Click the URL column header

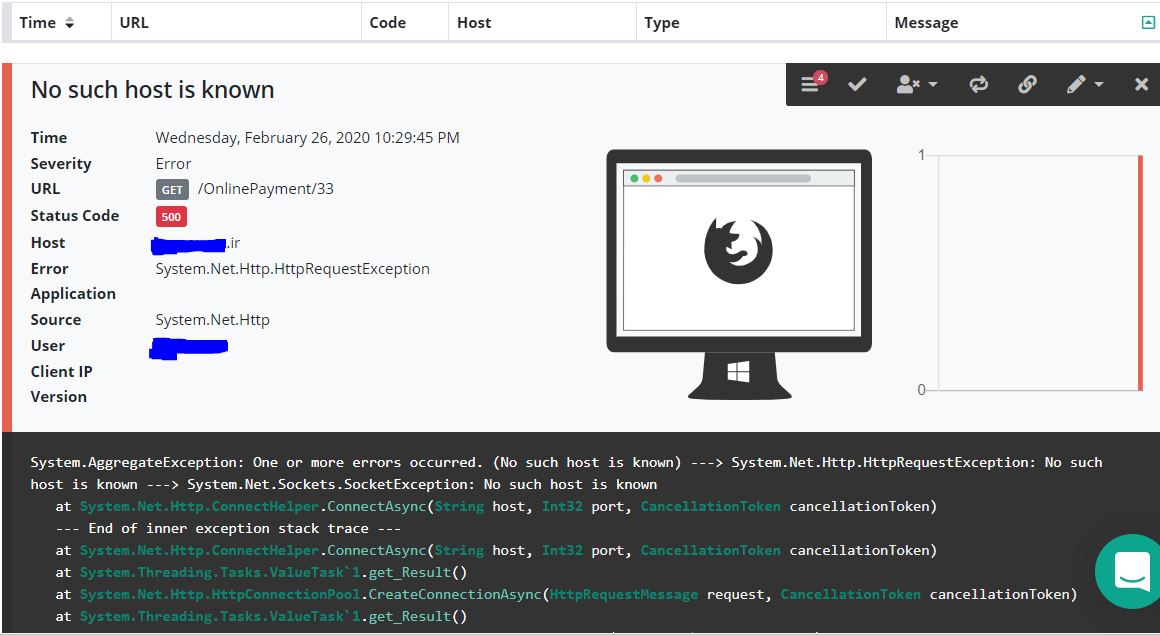click(x=134, y=22)
